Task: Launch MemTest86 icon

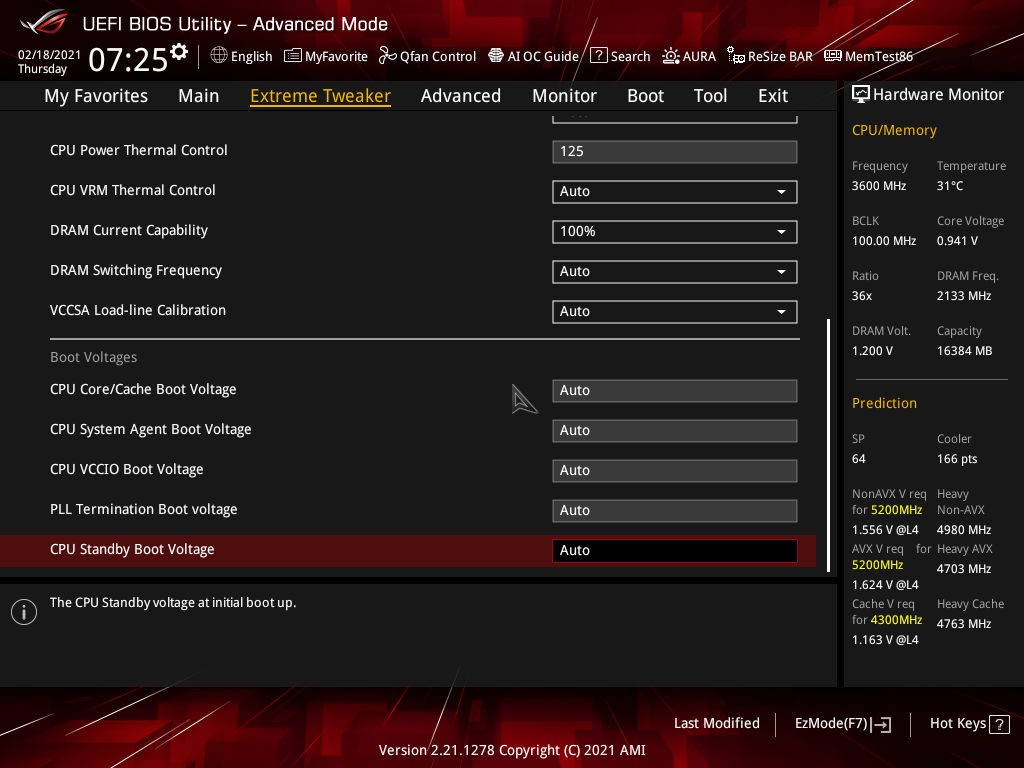Action: 833,56
